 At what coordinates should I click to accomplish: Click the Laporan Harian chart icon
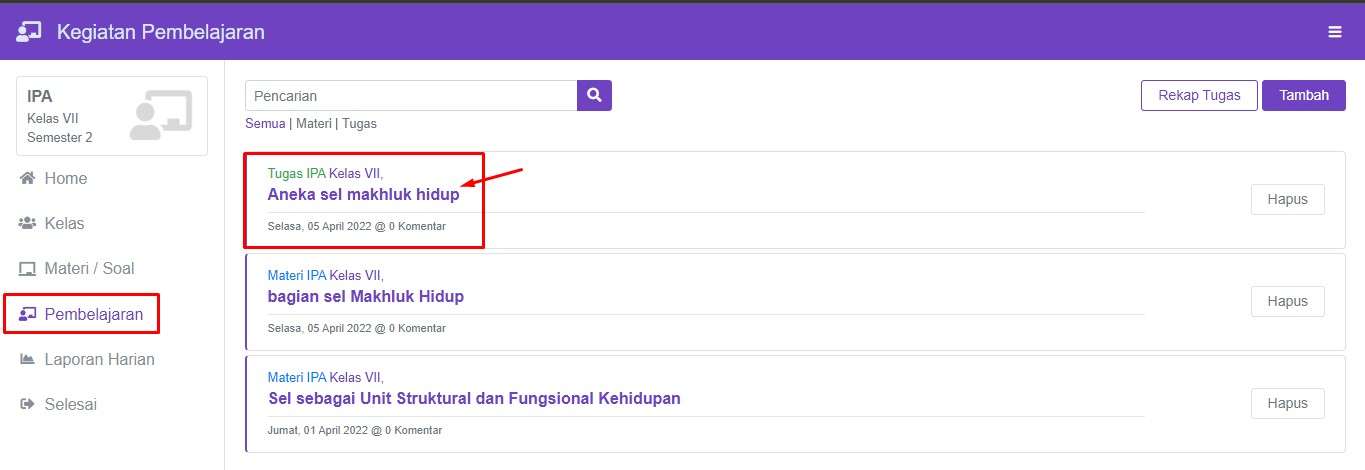click(x=28, y=359)
